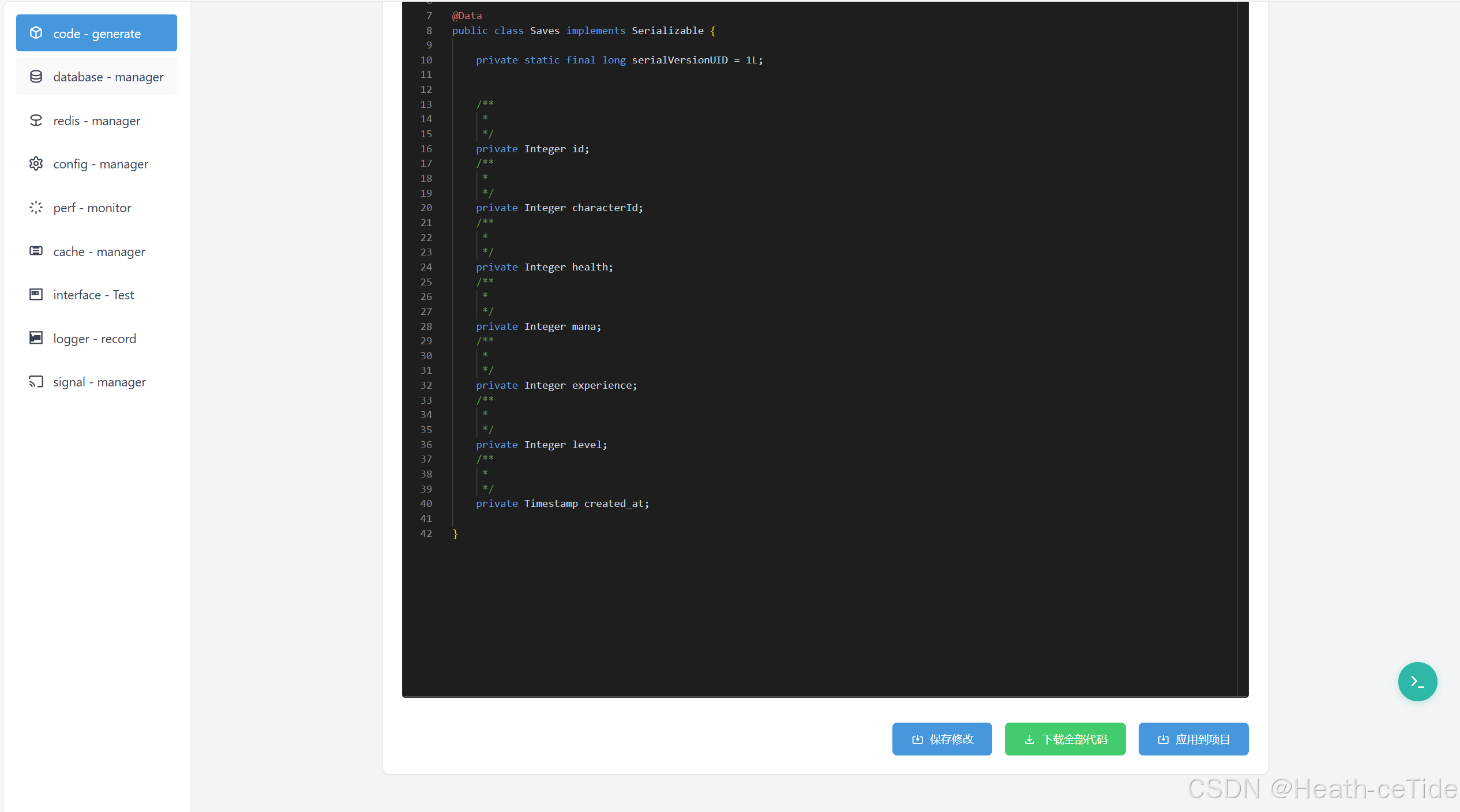Image resolution: width=1460 pixels, height=812 pixels.
Task: Open the redis - manager menu item
Action: [96, 121]
